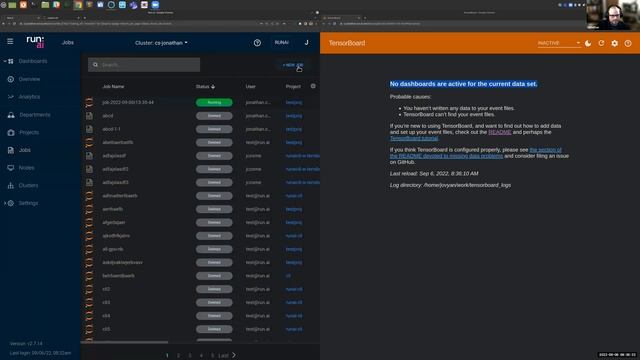640x360 pixels.
Task: Select the cli2 job name
Action: pyautogui.click(x=106, y=289)
